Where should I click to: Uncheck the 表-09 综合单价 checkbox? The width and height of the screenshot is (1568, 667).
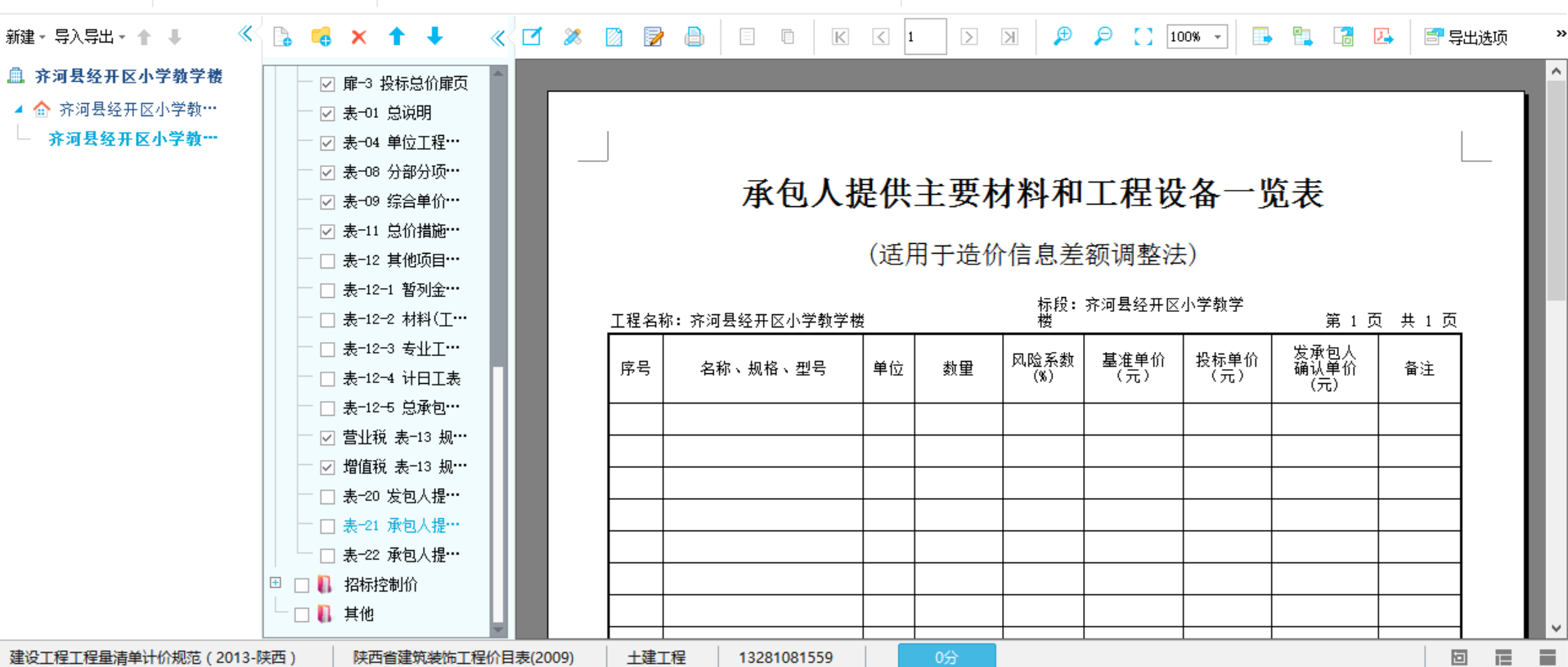point(327,201)
